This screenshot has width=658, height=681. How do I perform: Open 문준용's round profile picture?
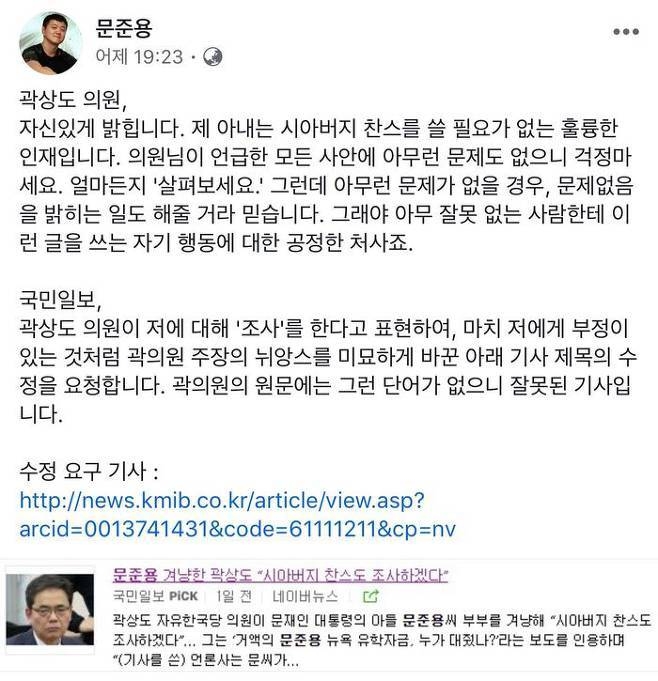coord(51,43)
